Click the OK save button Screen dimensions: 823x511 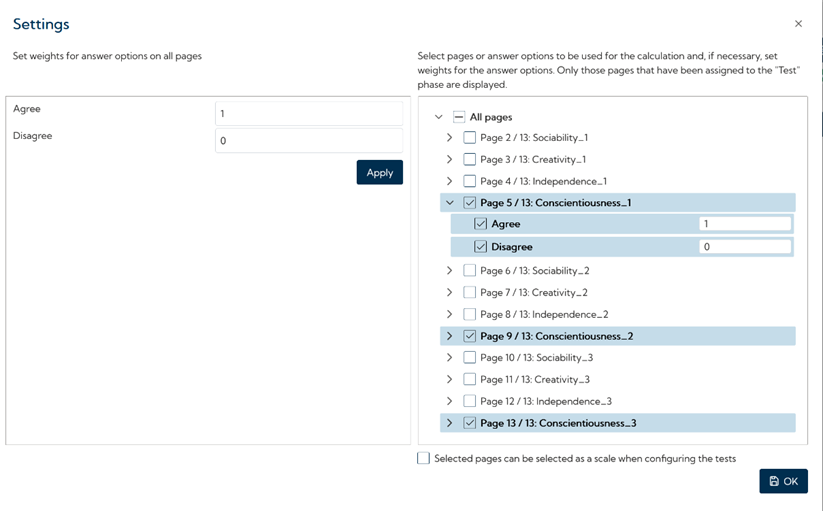click(783, 481)
